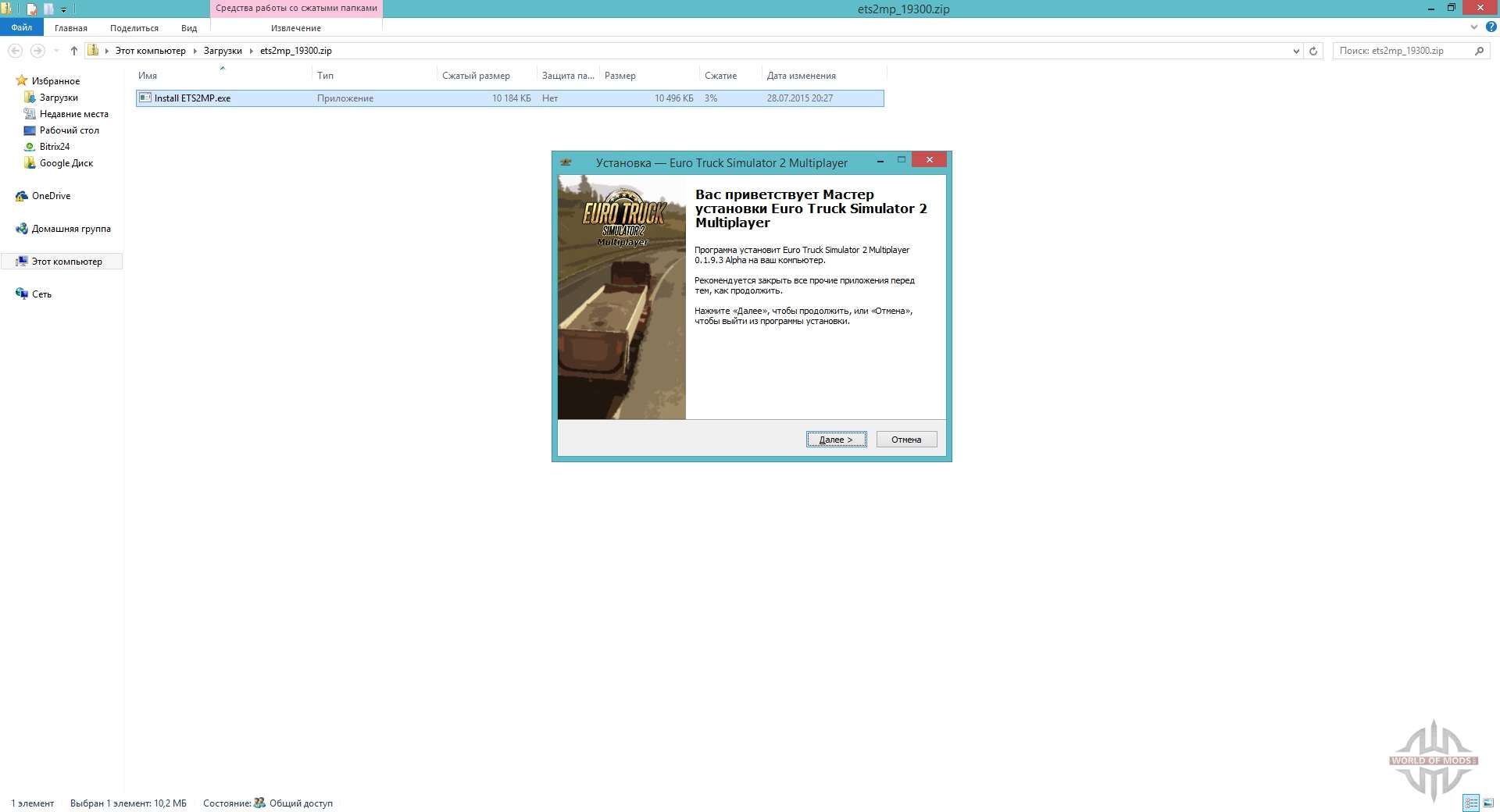Switch to large icons view in status bar
1500x812 pixels.
[x=1488, y=803]
